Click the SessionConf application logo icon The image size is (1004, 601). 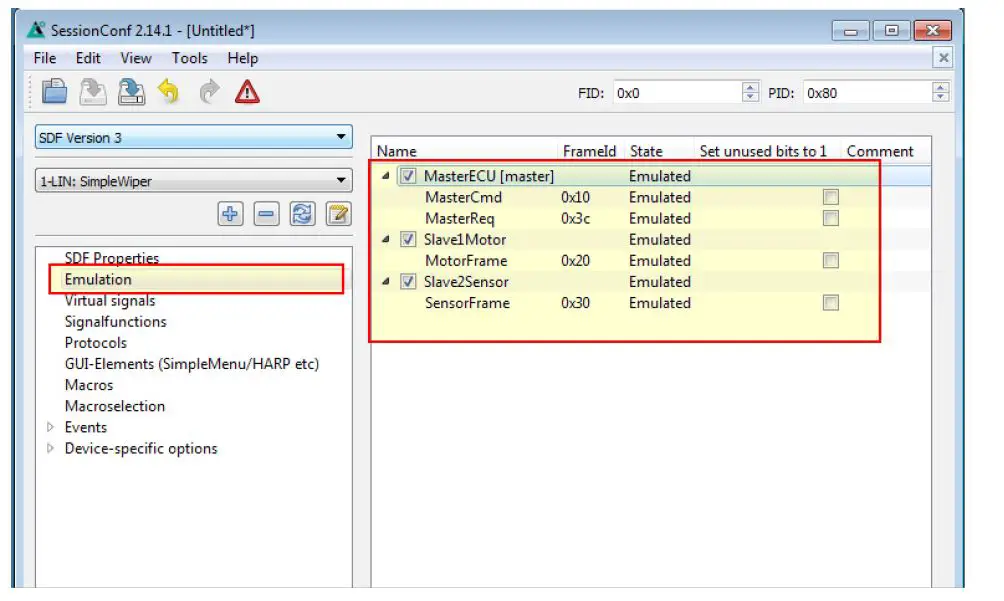point(36,29)
